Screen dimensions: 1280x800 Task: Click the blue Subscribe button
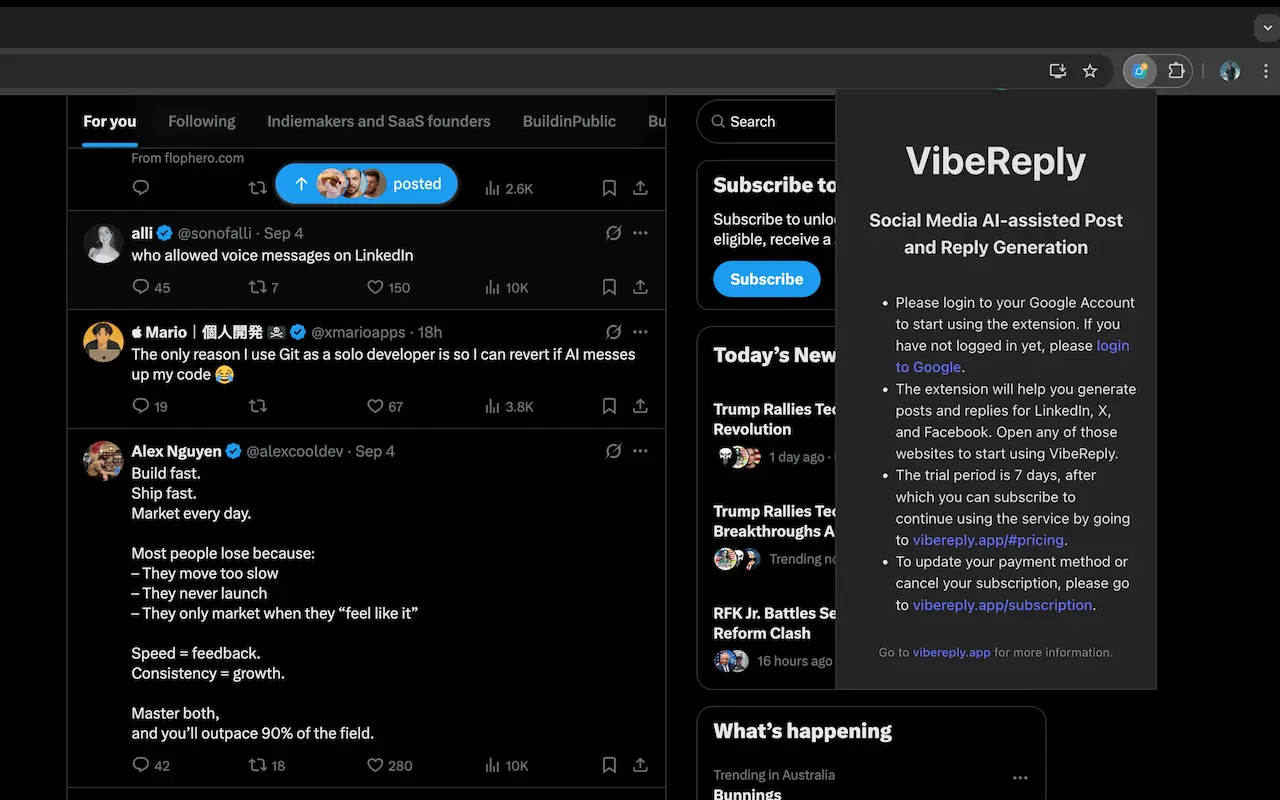767,279
